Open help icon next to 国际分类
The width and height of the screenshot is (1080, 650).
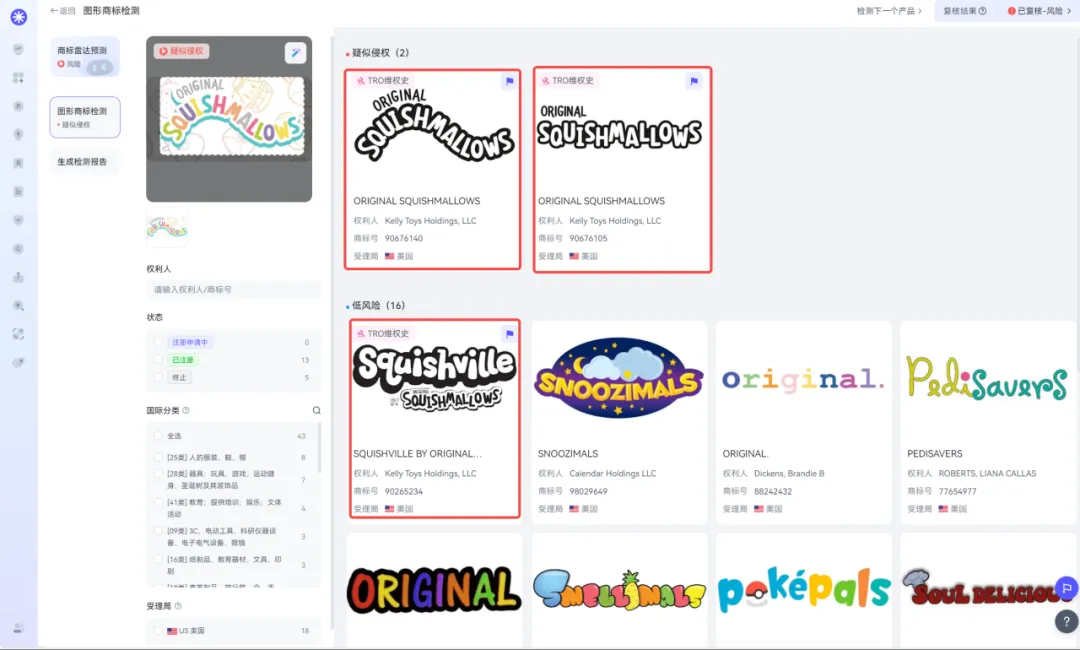tap(185, 410)
